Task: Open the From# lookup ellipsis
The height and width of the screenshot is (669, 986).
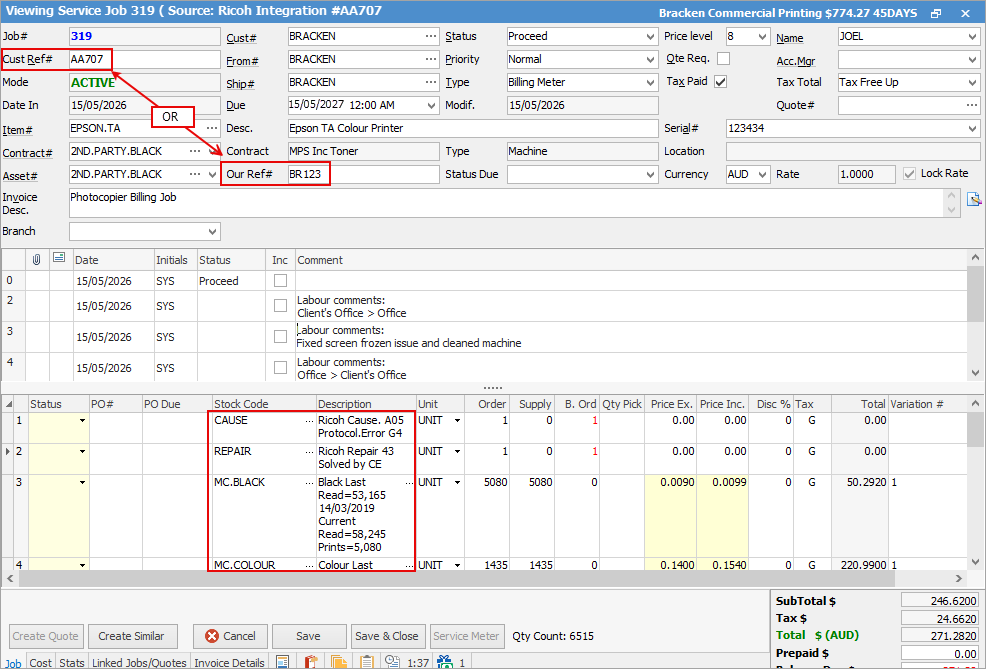Action: click(431, 59)
